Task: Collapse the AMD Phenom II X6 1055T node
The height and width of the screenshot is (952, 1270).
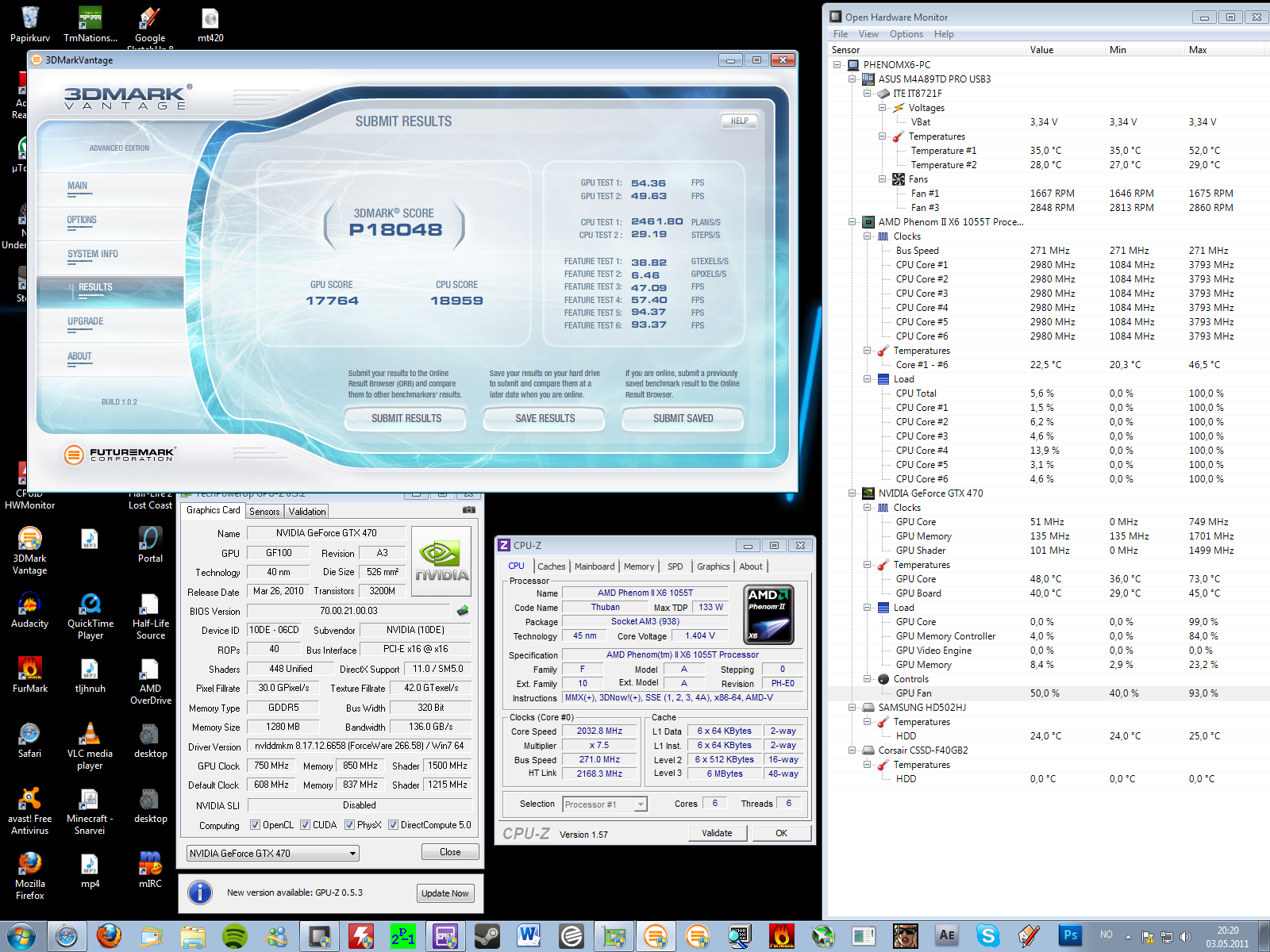Action: coord(852,222)
